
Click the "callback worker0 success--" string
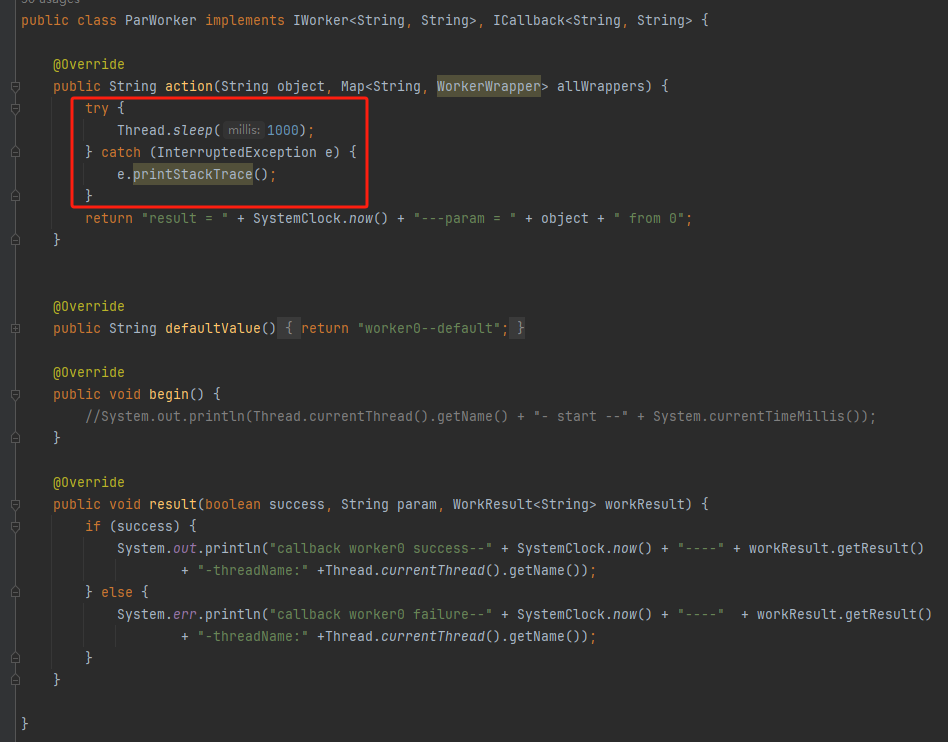pyautogui.click(x=380, y=548)
